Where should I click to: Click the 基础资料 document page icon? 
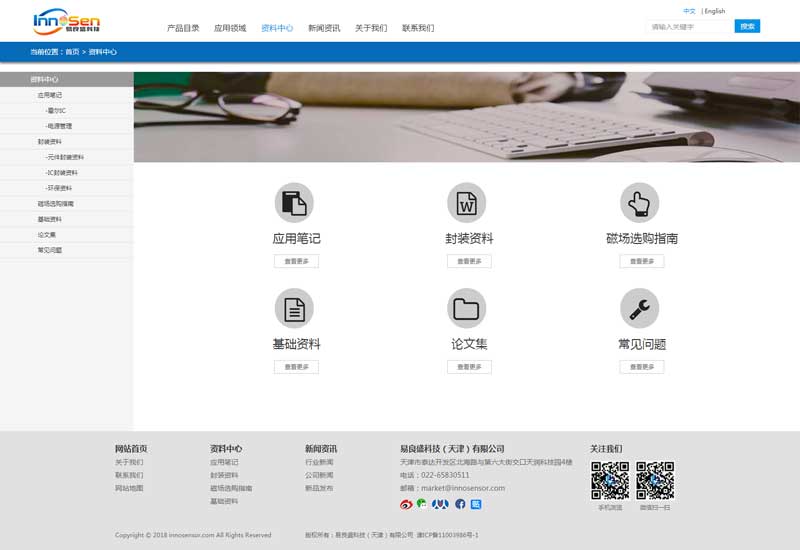coord(294,309)
